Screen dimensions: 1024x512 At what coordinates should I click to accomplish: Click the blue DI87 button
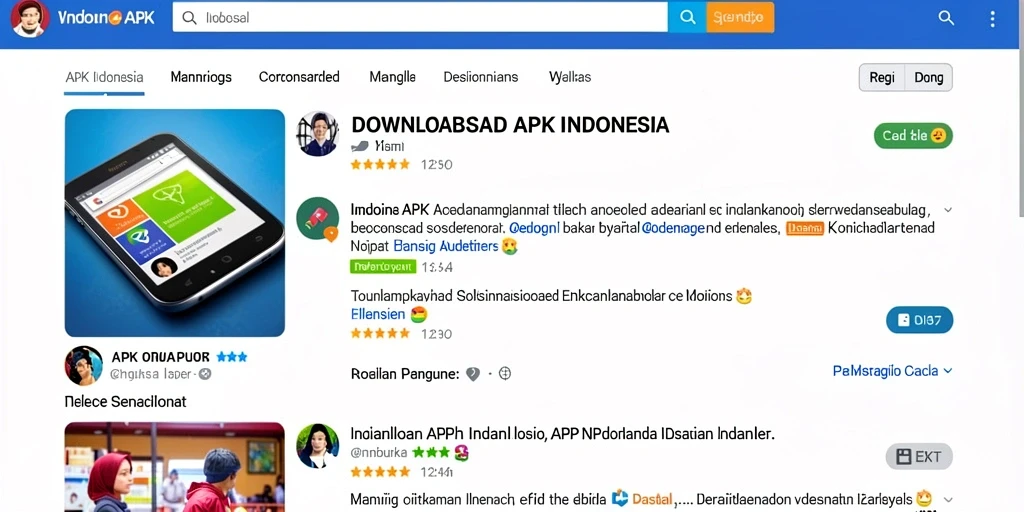[920, 320]
